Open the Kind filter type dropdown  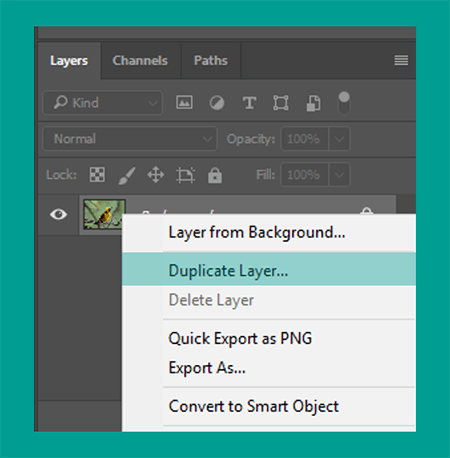pos(103,103)
